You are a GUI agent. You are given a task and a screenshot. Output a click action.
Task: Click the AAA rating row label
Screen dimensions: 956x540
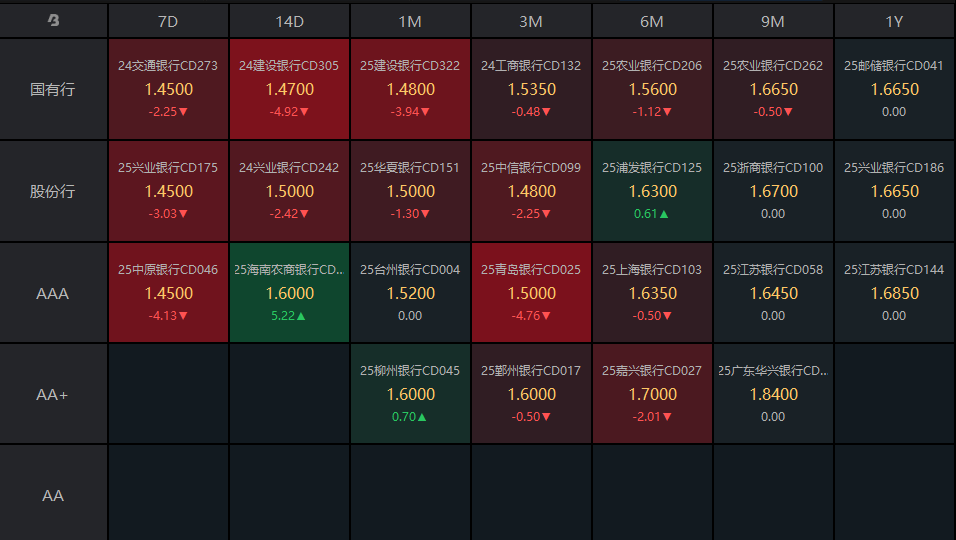54,293
